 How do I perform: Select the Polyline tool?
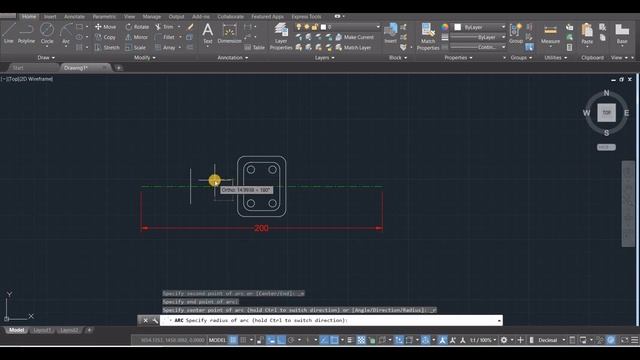pos(26,33)
